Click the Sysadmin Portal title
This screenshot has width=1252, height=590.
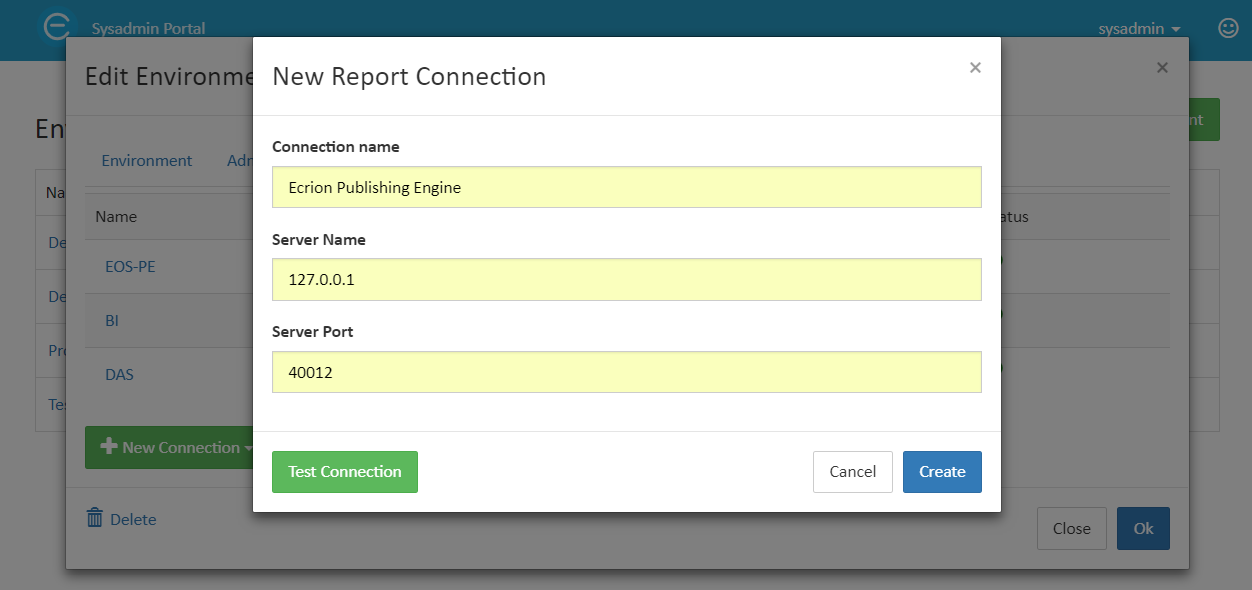point(148,29)
